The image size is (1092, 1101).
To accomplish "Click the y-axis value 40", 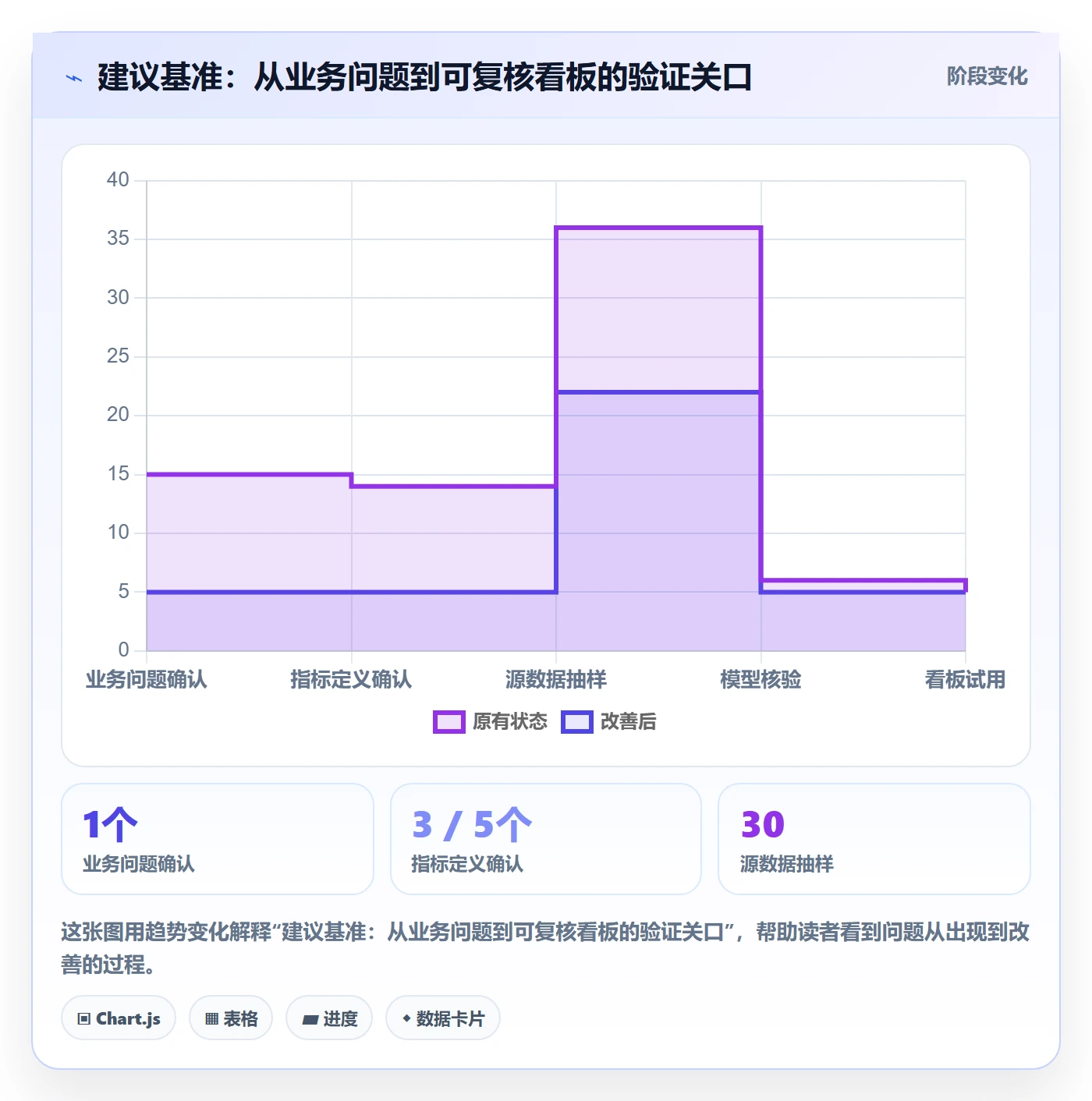I will tap(118, 180).
